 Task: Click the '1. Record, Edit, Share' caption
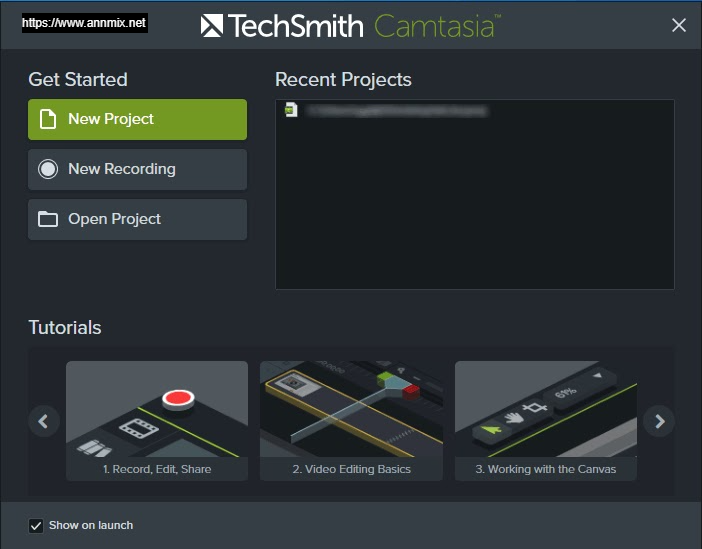pyautogui.click(x=157, y=469)
